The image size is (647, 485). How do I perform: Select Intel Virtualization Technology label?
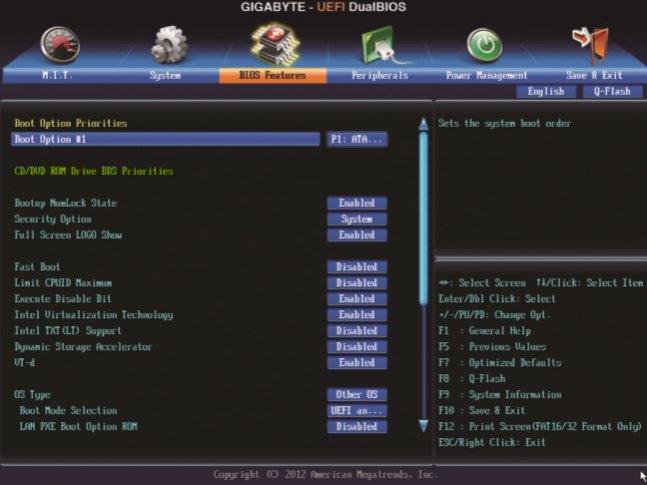[94, 315]
